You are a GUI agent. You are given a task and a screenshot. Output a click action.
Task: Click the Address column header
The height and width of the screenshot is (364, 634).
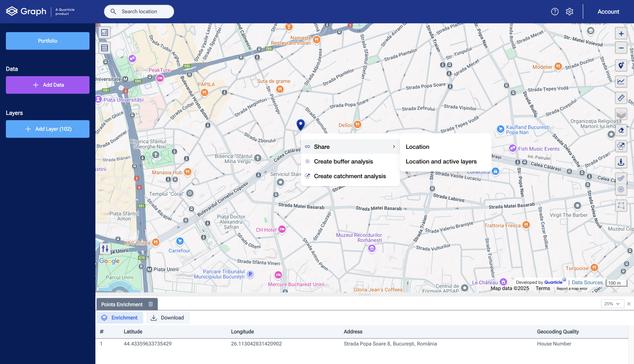coord(353,332)
